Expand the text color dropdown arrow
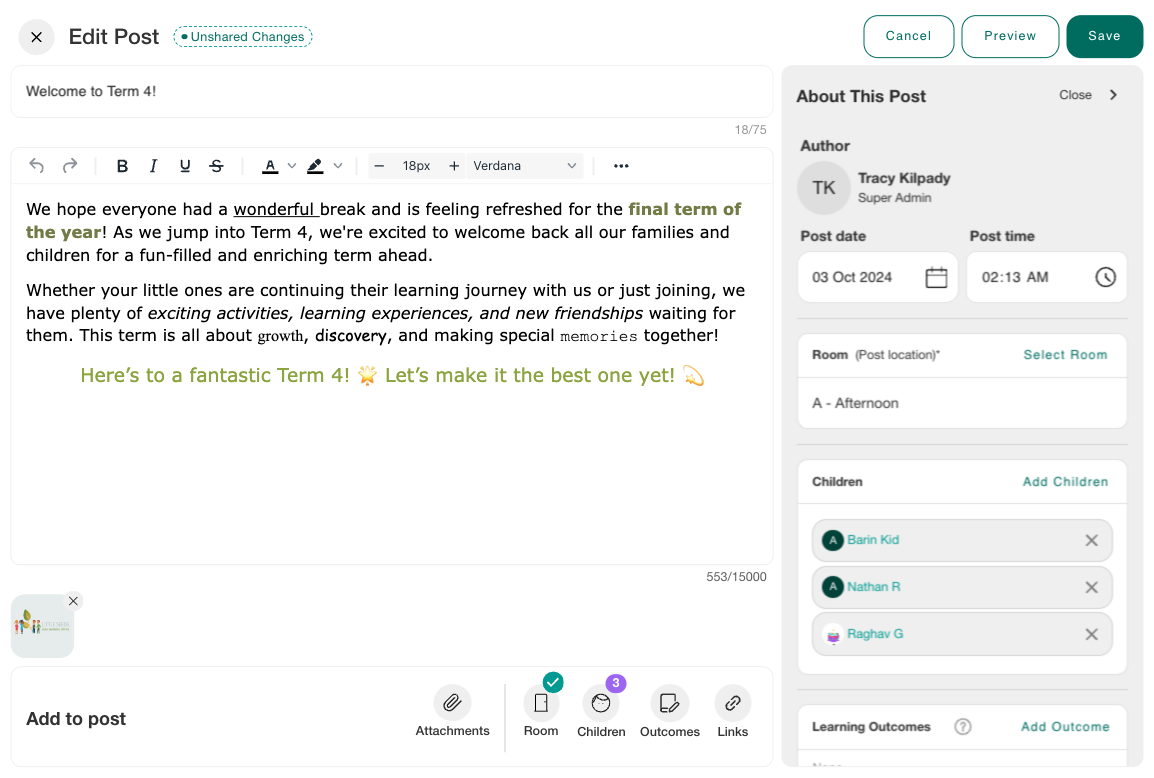The width and height of the screenshot is (1154, 778). click(291, 165)
